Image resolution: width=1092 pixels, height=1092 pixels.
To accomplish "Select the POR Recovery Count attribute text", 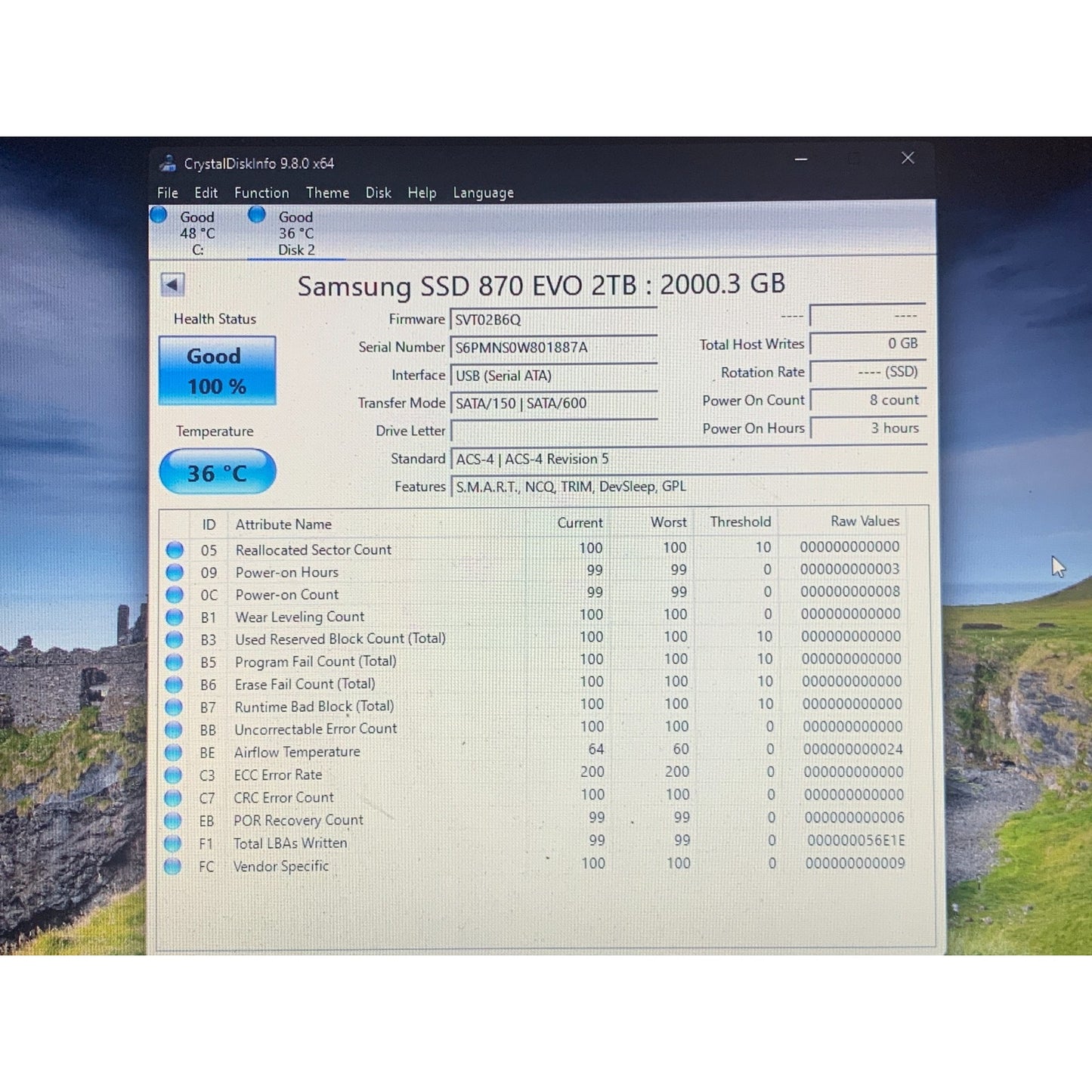I will (299, 820).
